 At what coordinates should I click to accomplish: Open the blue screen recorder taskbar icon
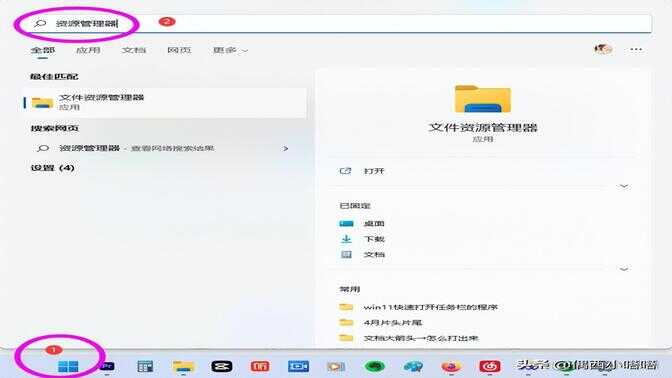[x=298, y=366]
